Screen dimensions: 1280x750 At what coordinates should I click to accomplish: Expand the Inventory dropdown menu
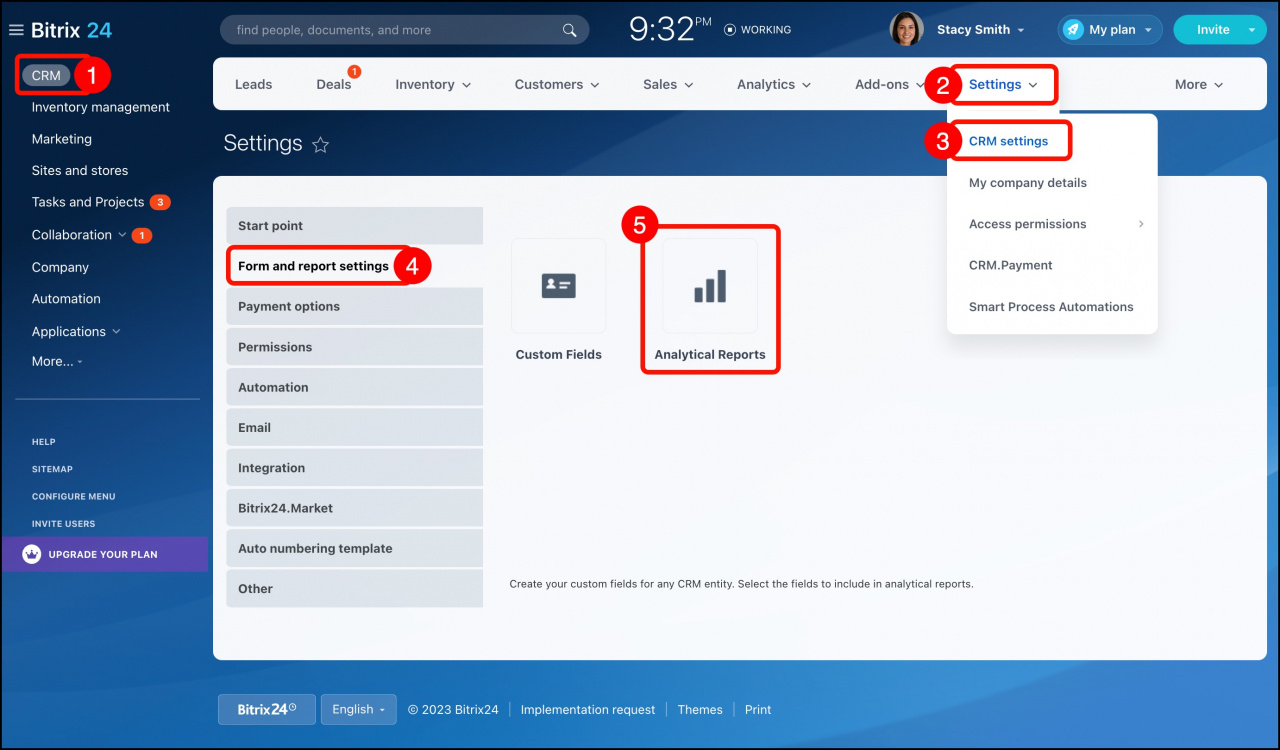[433, 85]
